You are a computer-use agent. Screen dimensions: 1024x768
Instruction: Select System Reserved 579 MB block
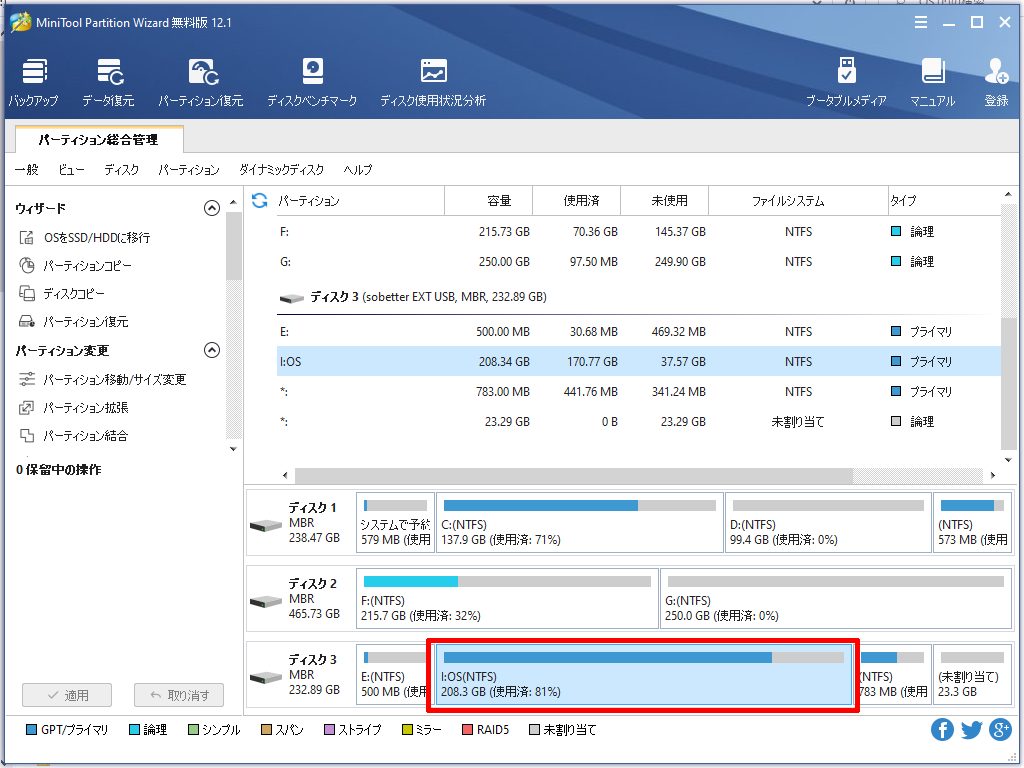395,523
